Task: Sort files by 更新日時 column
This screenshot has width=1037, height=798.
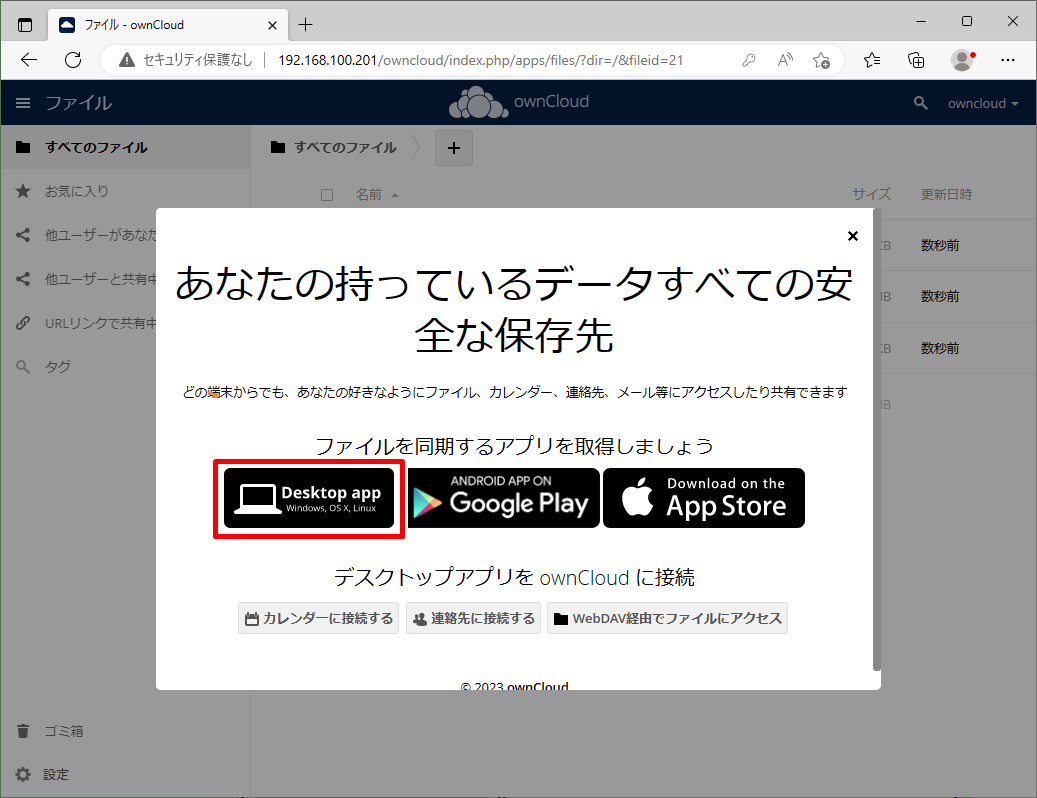Action: click(x=946, y=194)
